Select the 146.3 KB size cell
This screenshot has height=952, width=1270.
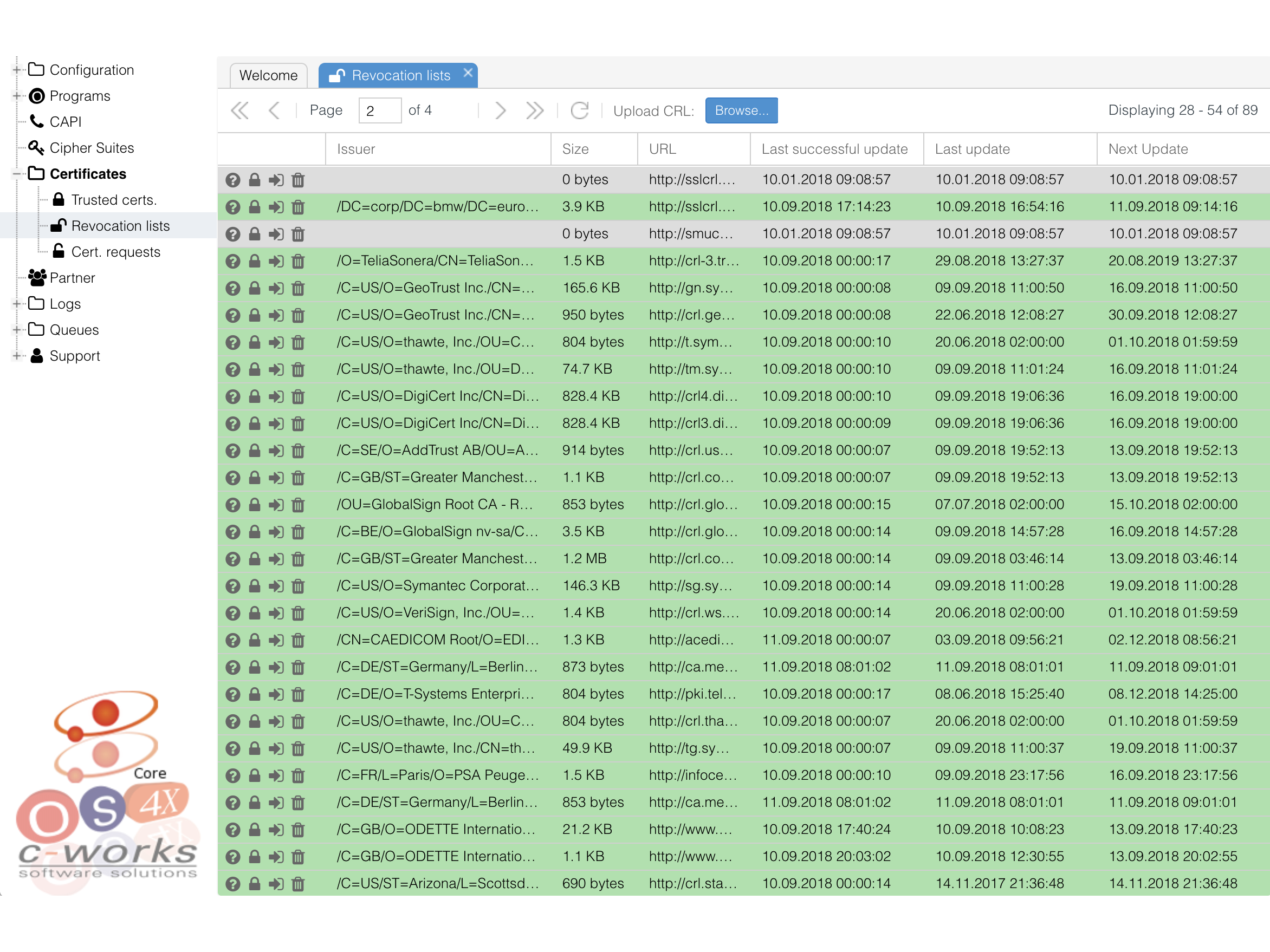click(594, 586)
